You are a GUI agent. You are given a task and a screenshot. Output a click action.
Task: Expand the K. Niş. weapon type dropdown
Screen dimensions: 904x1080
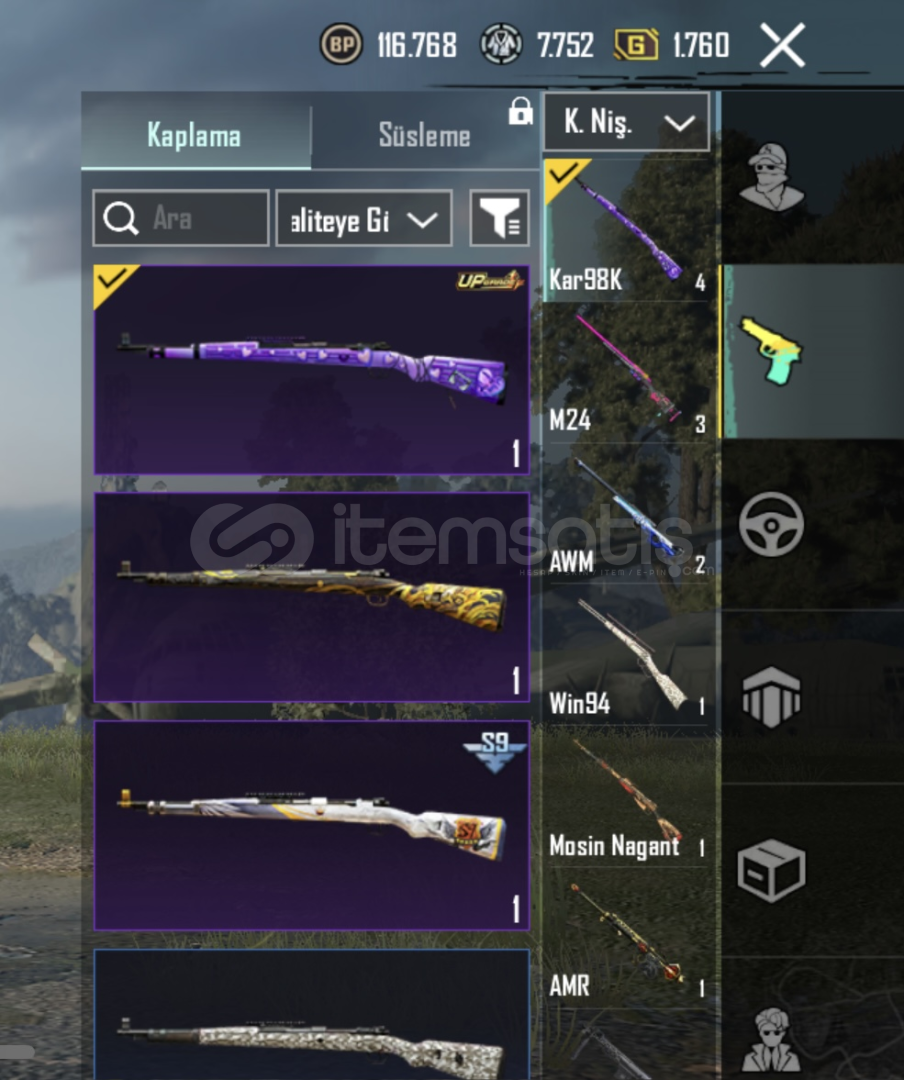coord(626,122)
